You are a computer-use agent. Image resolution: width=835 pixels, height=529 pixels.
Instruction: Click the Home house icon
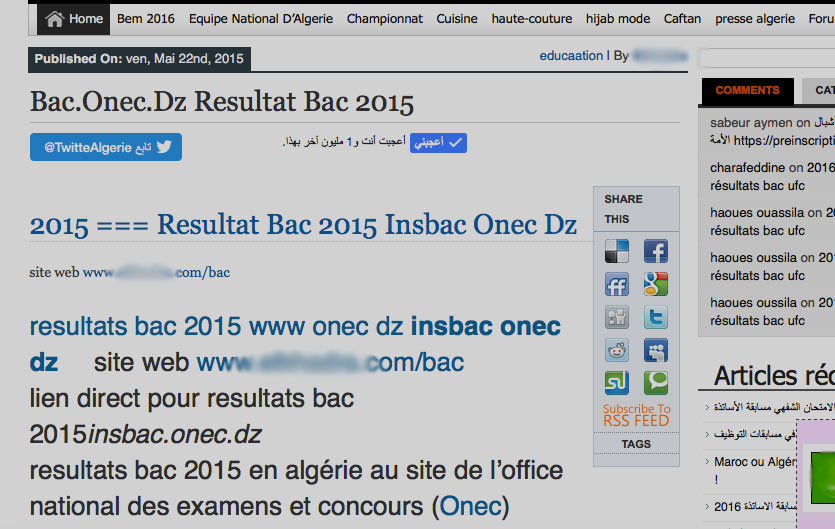pyautogui.click(x=54, y=19)
